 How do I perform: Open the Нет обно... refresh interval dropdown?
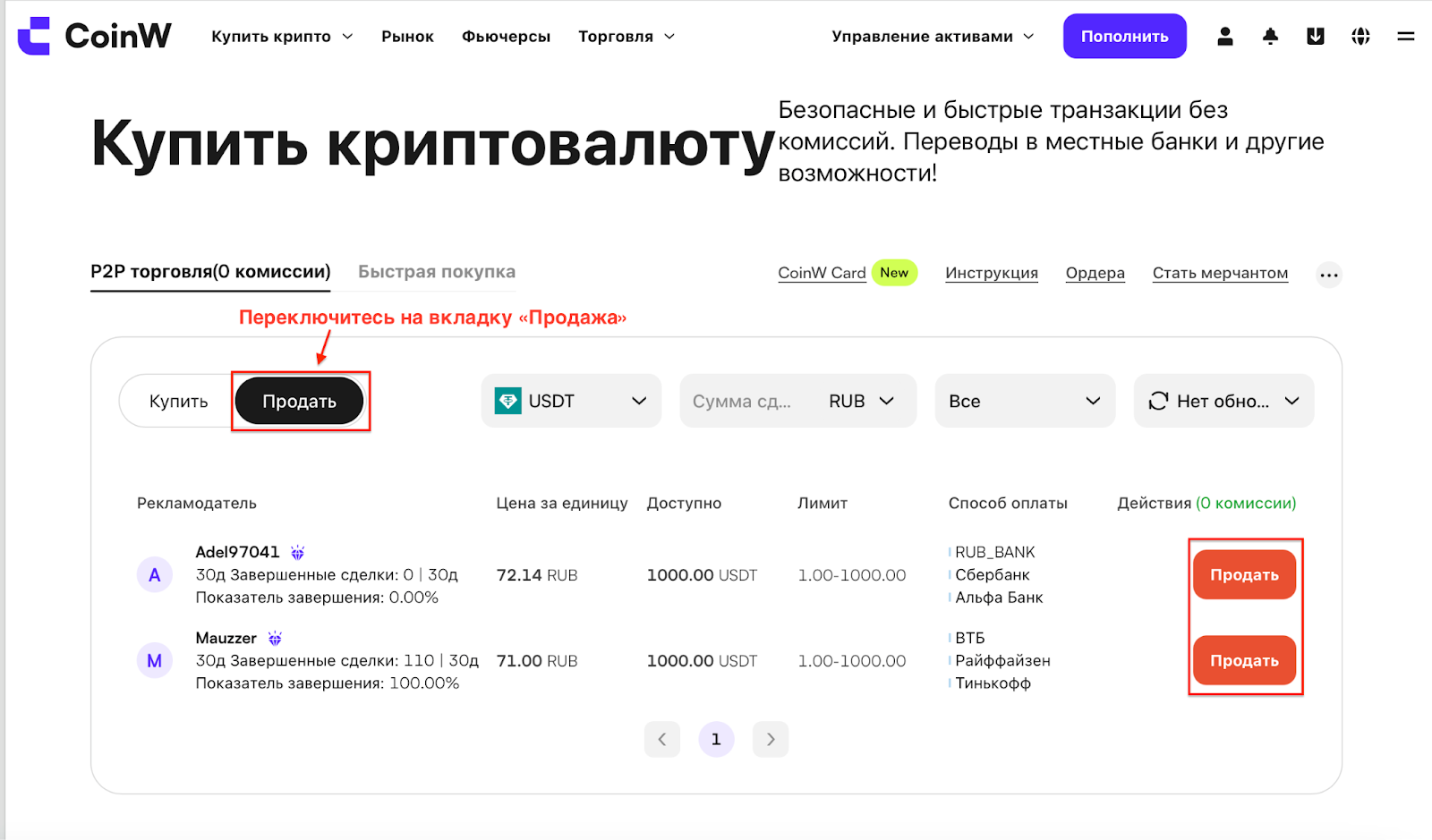tap(1223, 401)
